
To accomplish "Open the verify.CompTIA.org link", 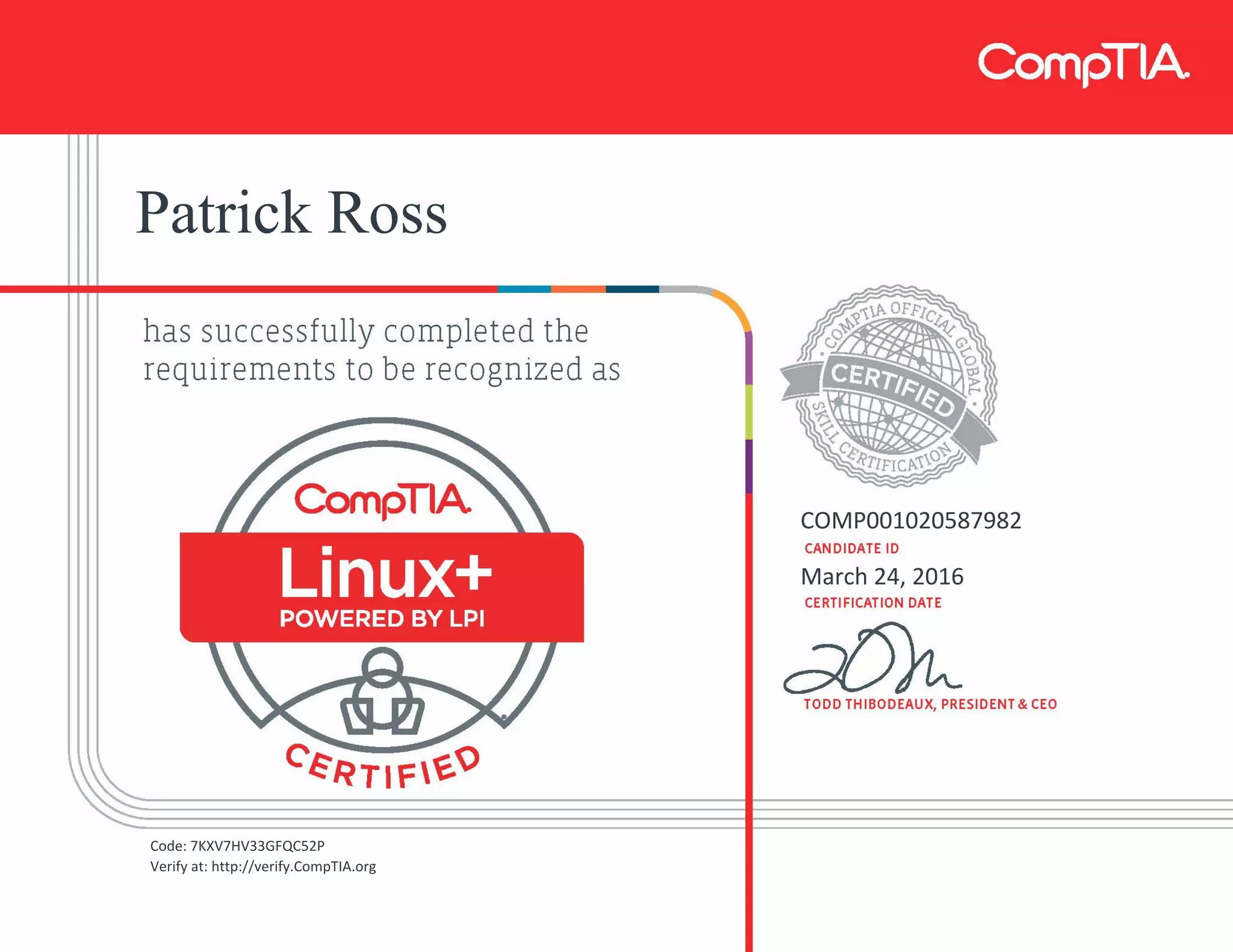I will coord(293,867).
